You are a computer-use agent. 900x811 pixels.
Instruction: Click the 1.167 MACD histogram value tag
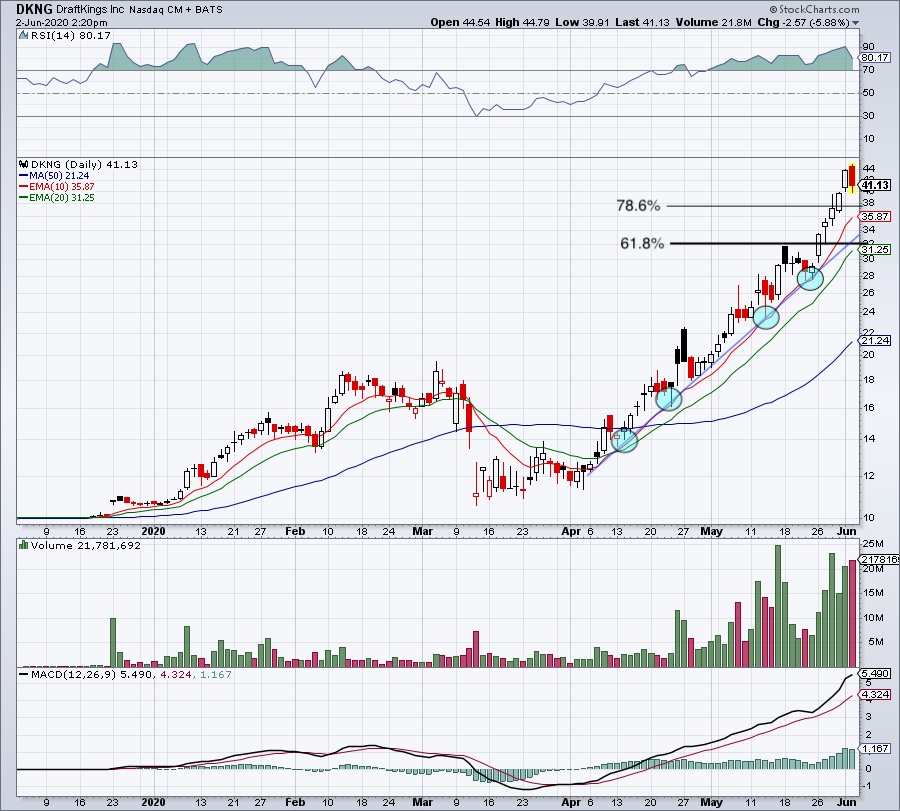[875, 748]
